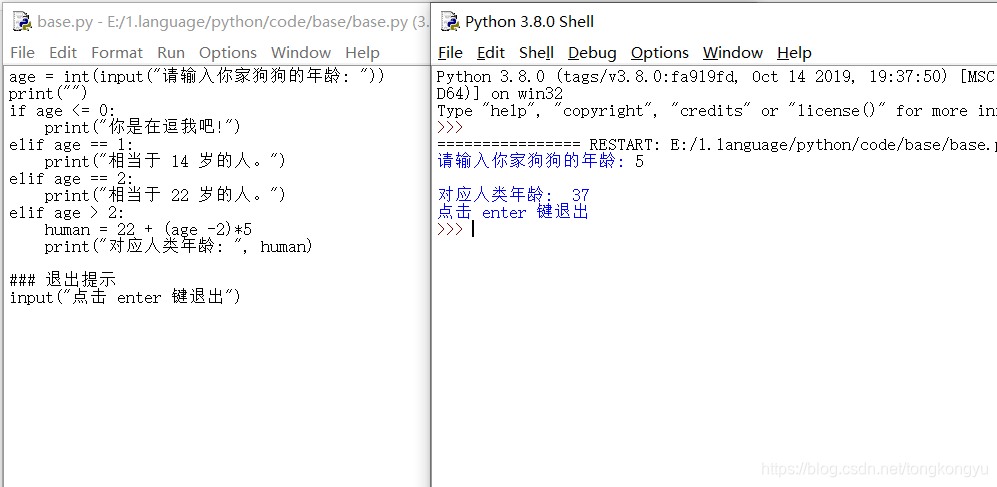Click the print line '相当于 22 岁的人。'
Viewport: 997px width, 487px height.
[x=165, y=196]
